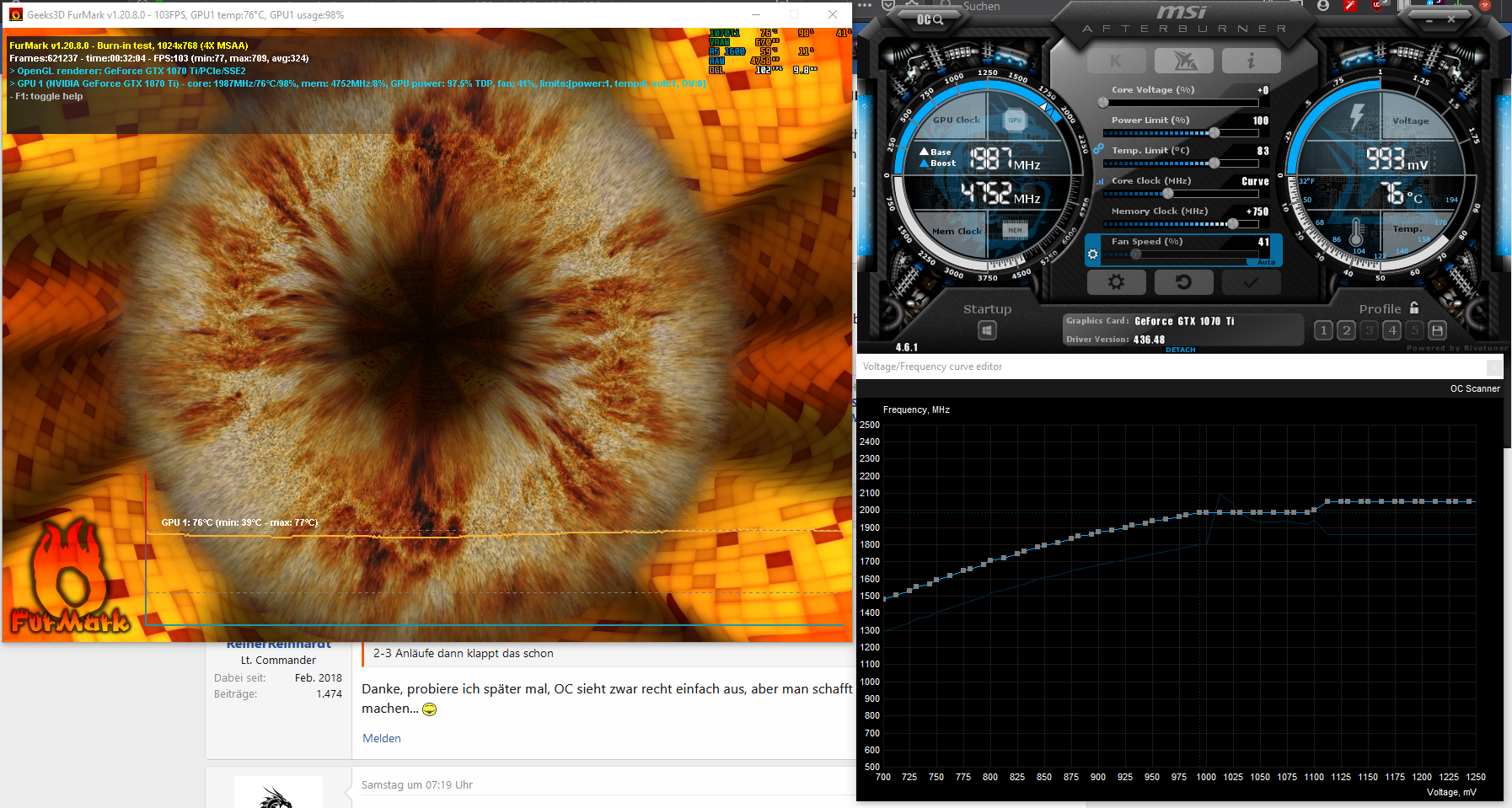Viewport: 1512px width, 808px height.
Task: Toggle the Profile lock icon
Action: tap(1414, 308)
